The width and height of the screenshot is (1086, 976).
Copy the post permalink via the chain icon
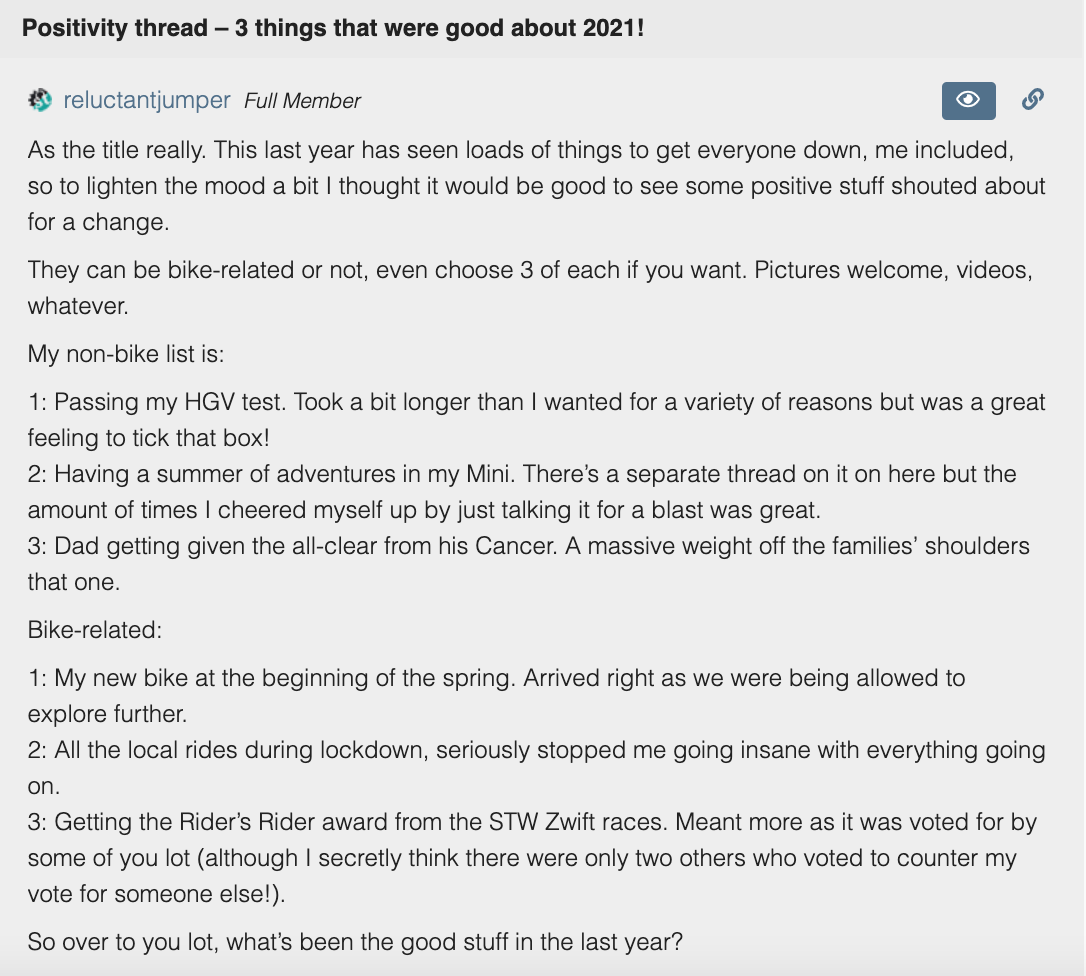(1033, 99)
